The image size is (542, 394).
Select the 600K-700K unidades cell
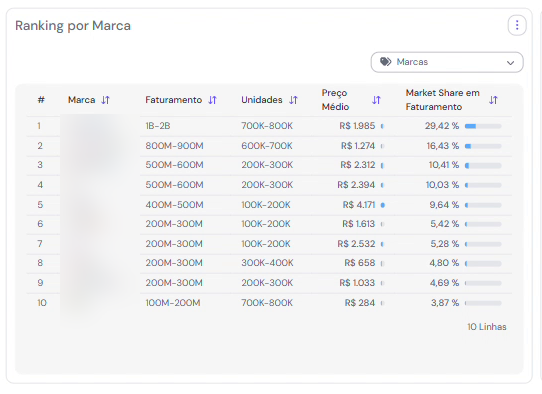(x=267, y=146)
